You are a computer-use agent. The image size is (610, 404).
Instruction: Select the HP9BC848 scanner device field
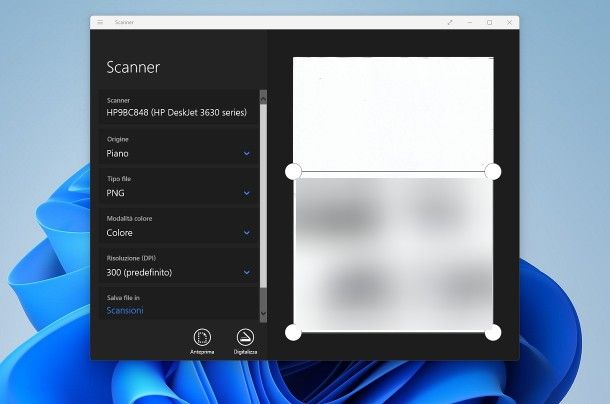pyautogui.click(x=179, y=107)
